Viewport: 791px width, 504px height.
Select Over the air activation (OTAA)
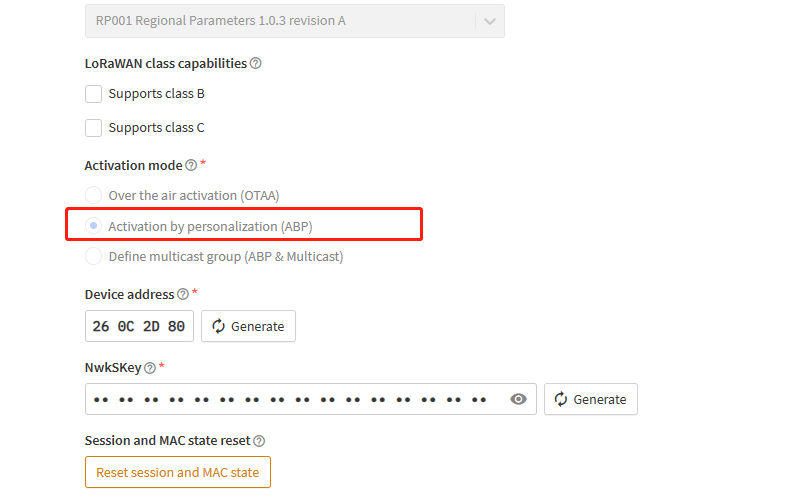pos(94,195)
